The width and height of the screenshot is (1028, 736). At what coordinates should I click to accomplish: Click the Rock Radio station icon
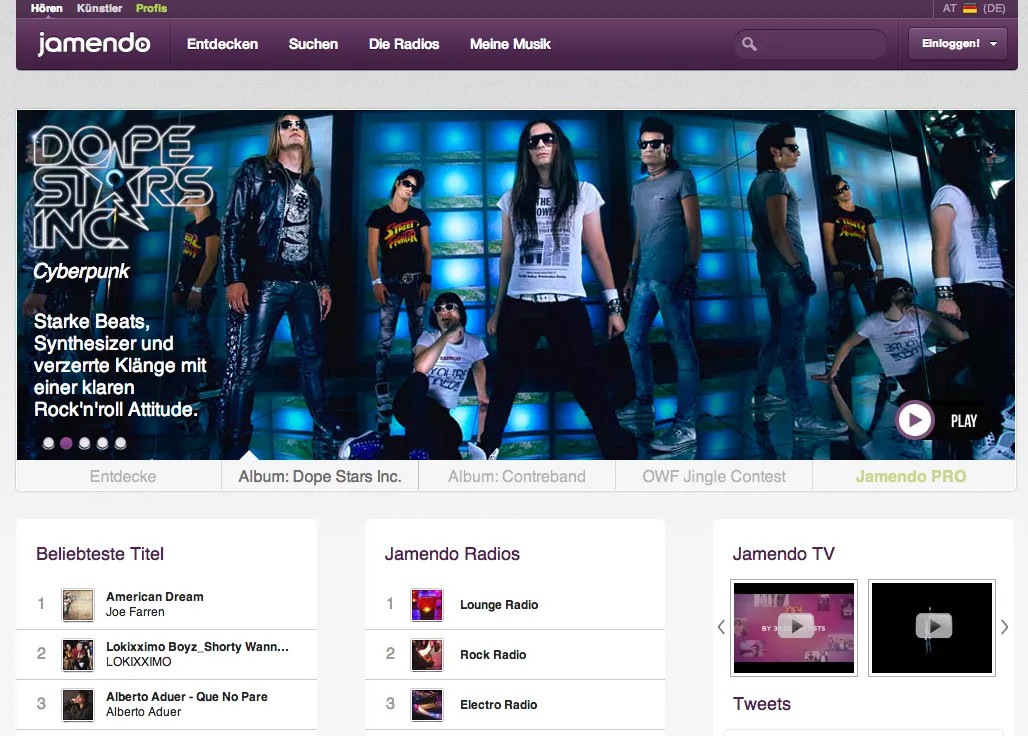[427, 654]
